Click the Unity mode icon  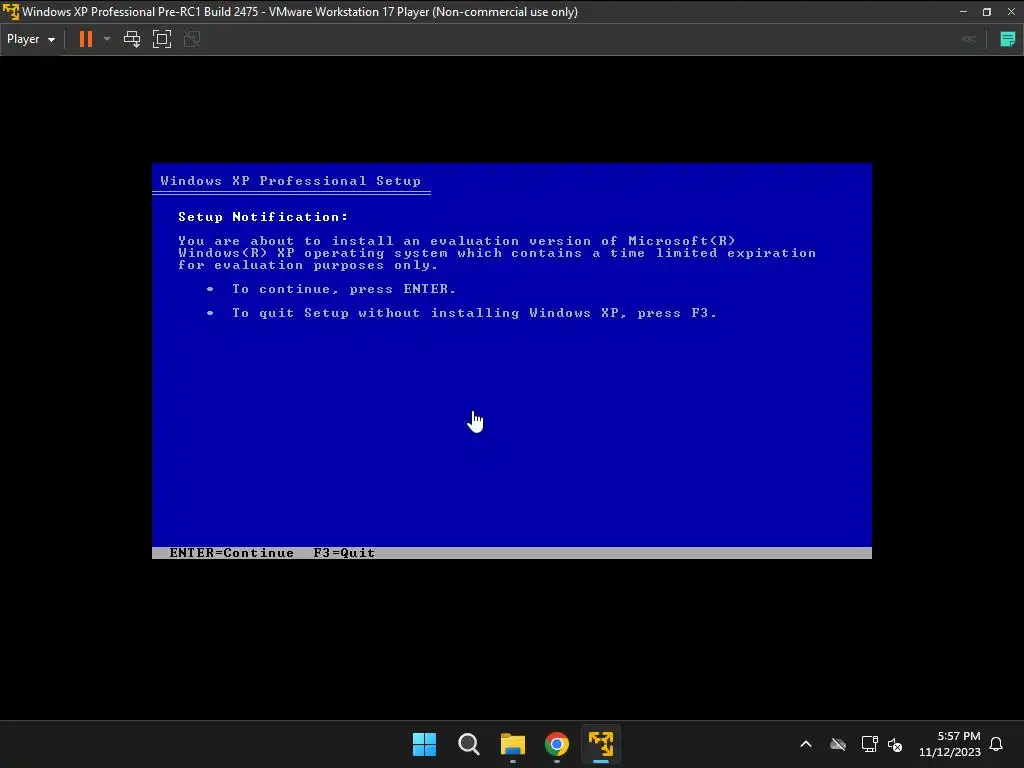[192, 39]
